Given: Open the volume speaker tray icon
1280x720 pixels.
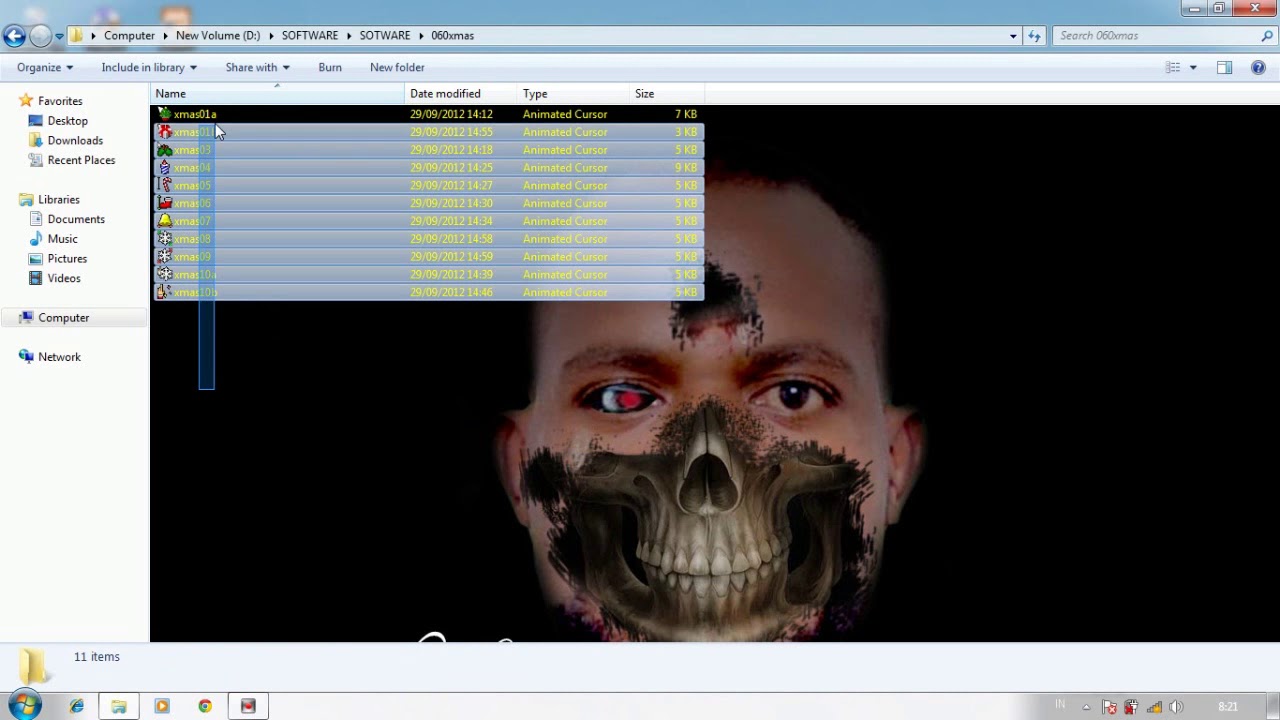Looking at the screenshot, I should click(x=1176, y=707).
